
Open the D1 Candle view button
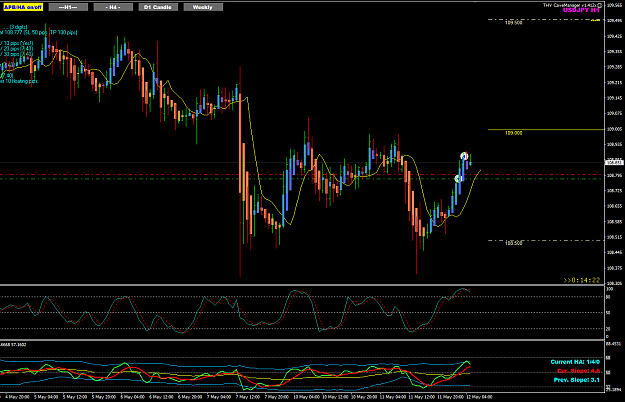coord(158,7)
